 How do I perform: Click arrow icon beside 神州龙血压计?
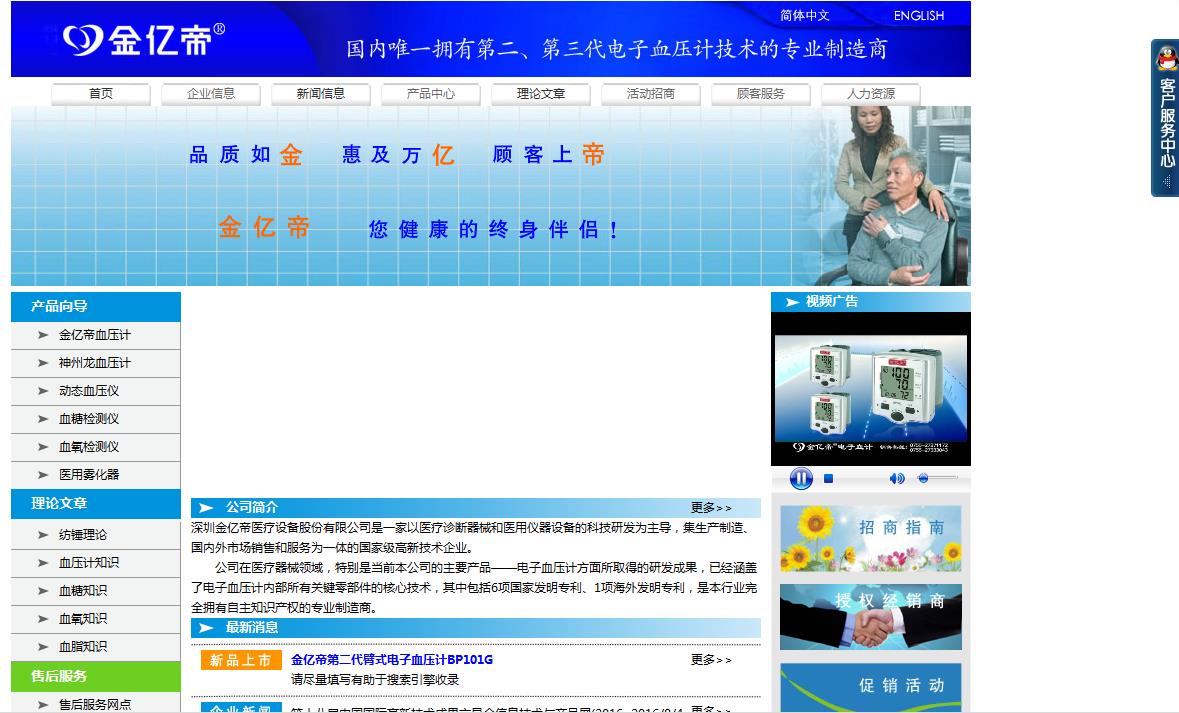(x=43, y=363)
